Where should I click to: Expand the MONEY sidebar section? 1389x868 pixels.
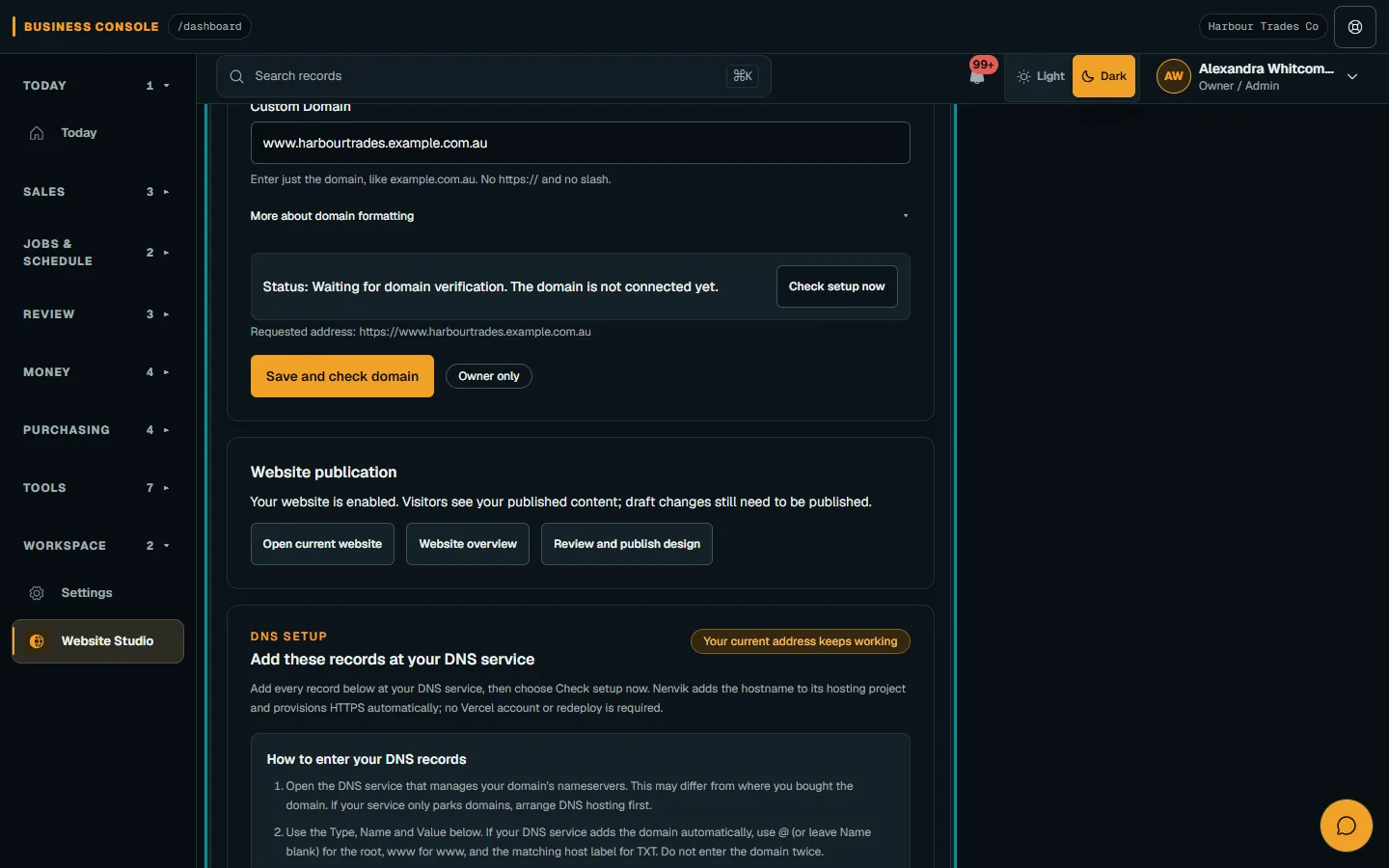96,372
